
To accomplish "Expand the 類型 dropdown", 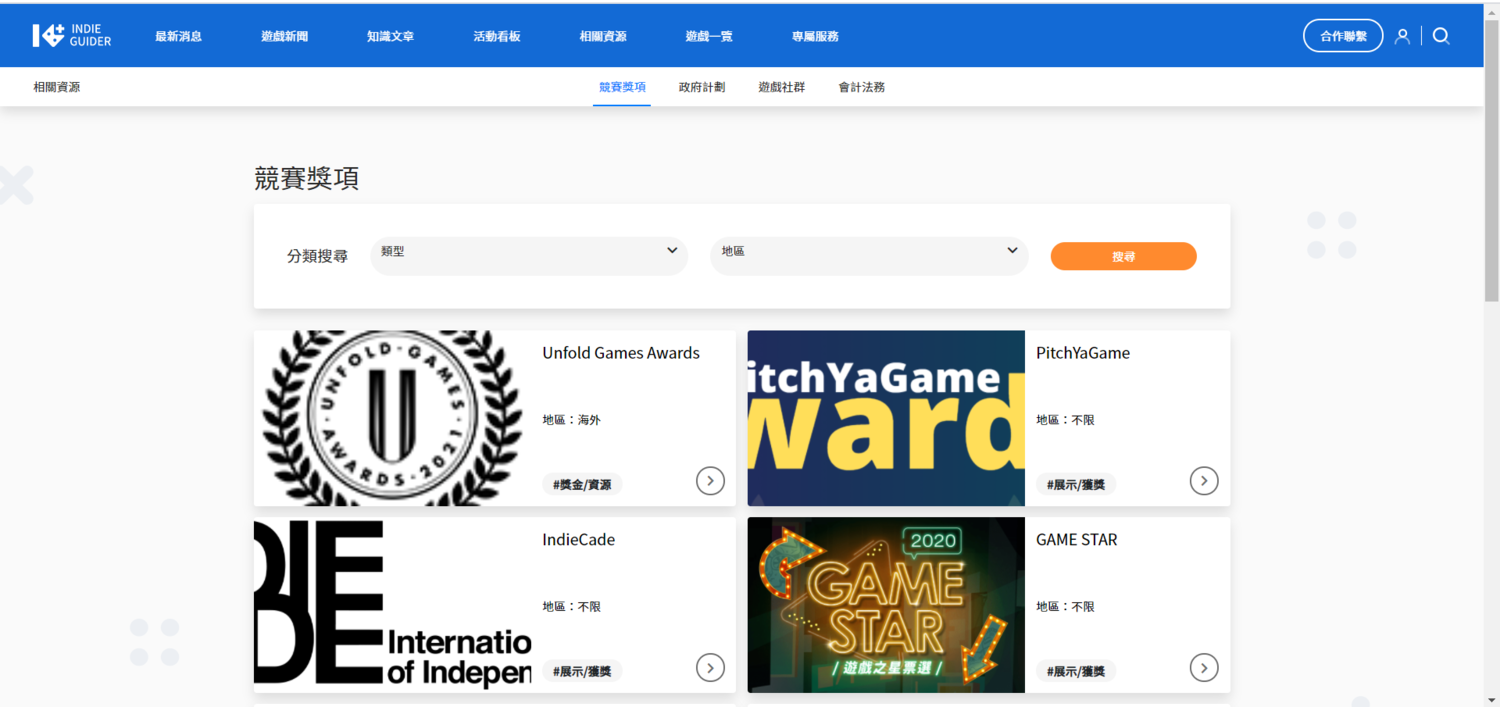I will pos(529,256).
